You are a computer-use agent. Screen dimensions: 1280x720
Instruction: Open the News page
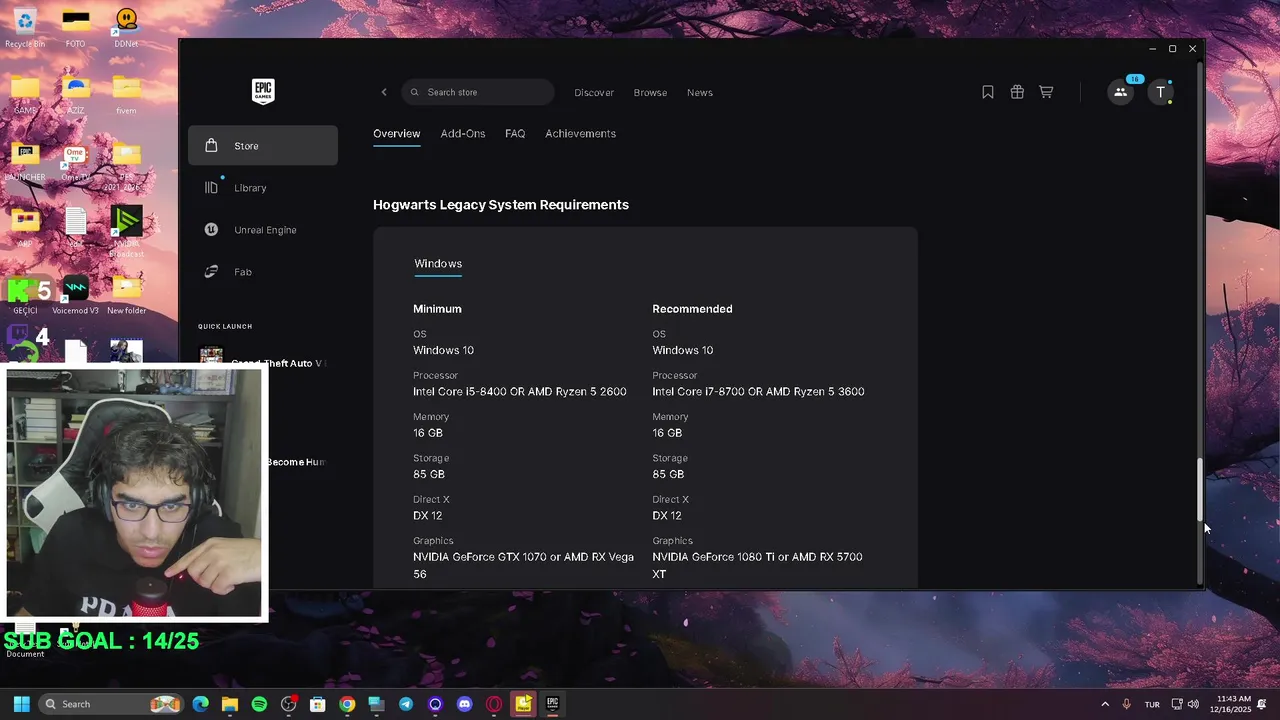[x=700, y=92]
